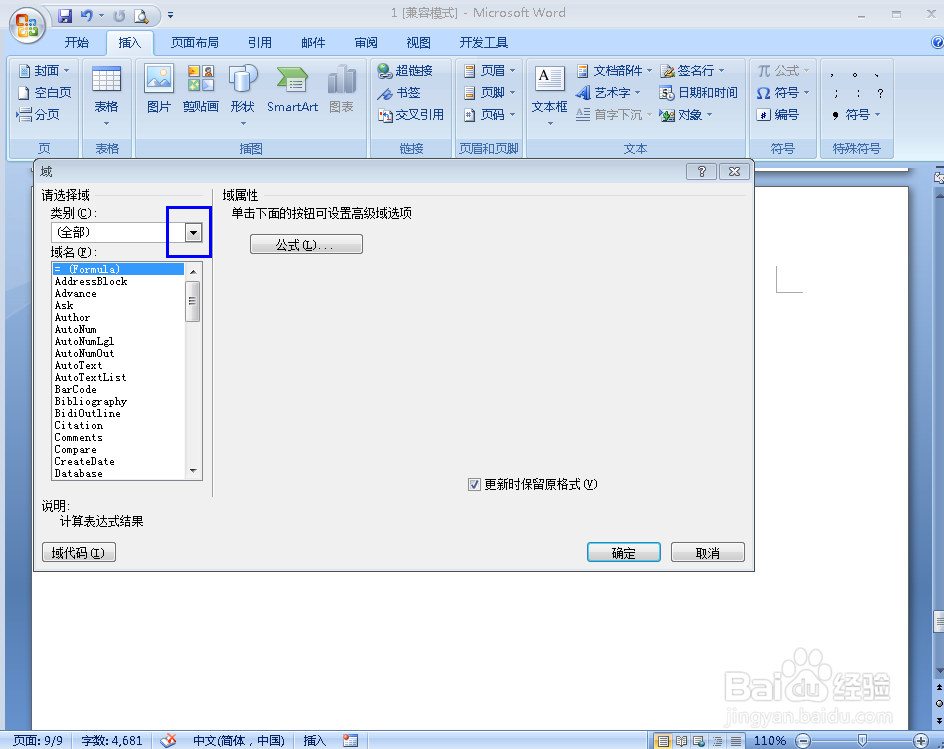
Task: Switch to the Developer (开发工具) tab
Action: pyautogui.click(x=483, y=43)
